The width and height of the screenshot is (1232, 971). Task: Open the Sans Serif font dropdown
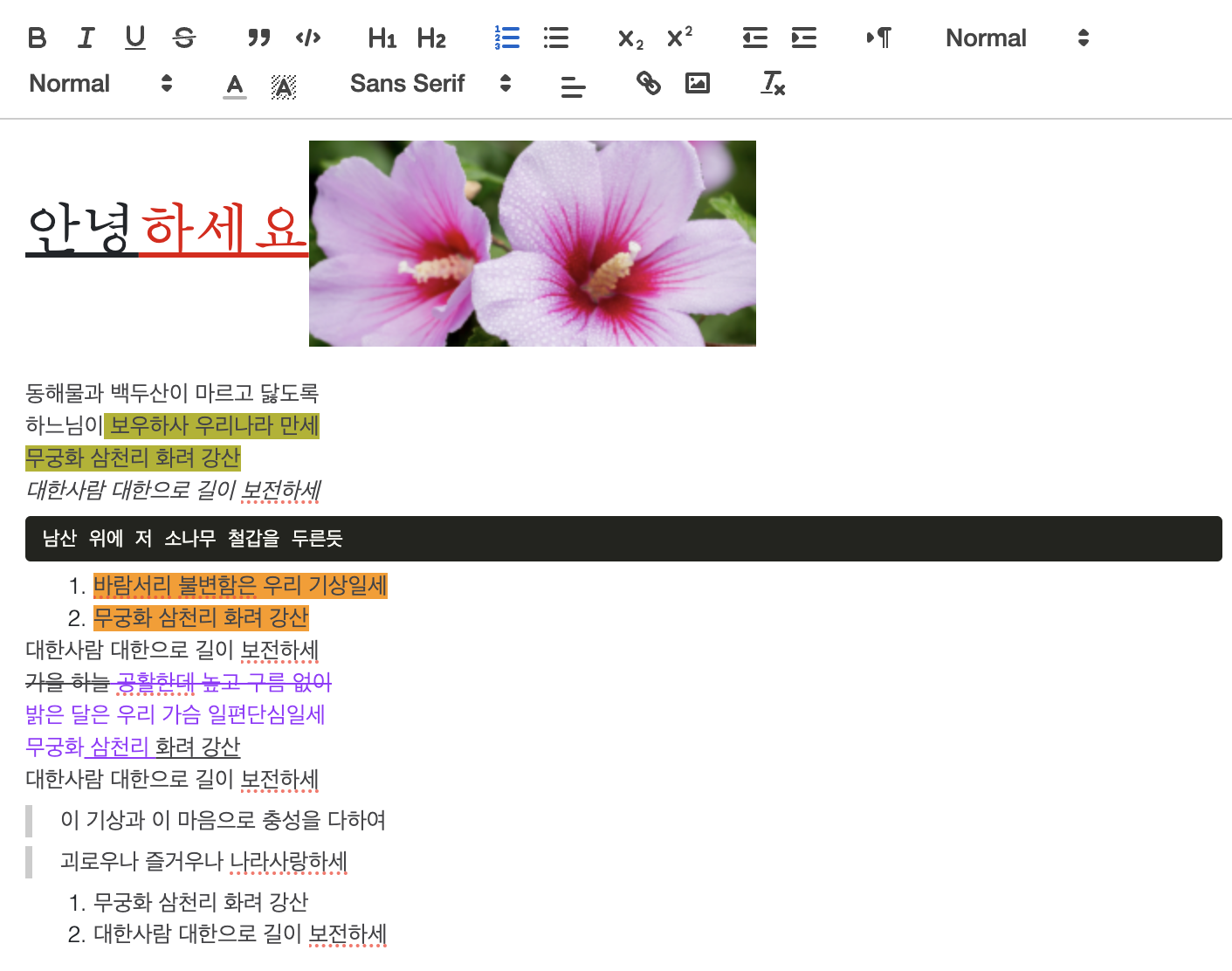coord(430,83)
